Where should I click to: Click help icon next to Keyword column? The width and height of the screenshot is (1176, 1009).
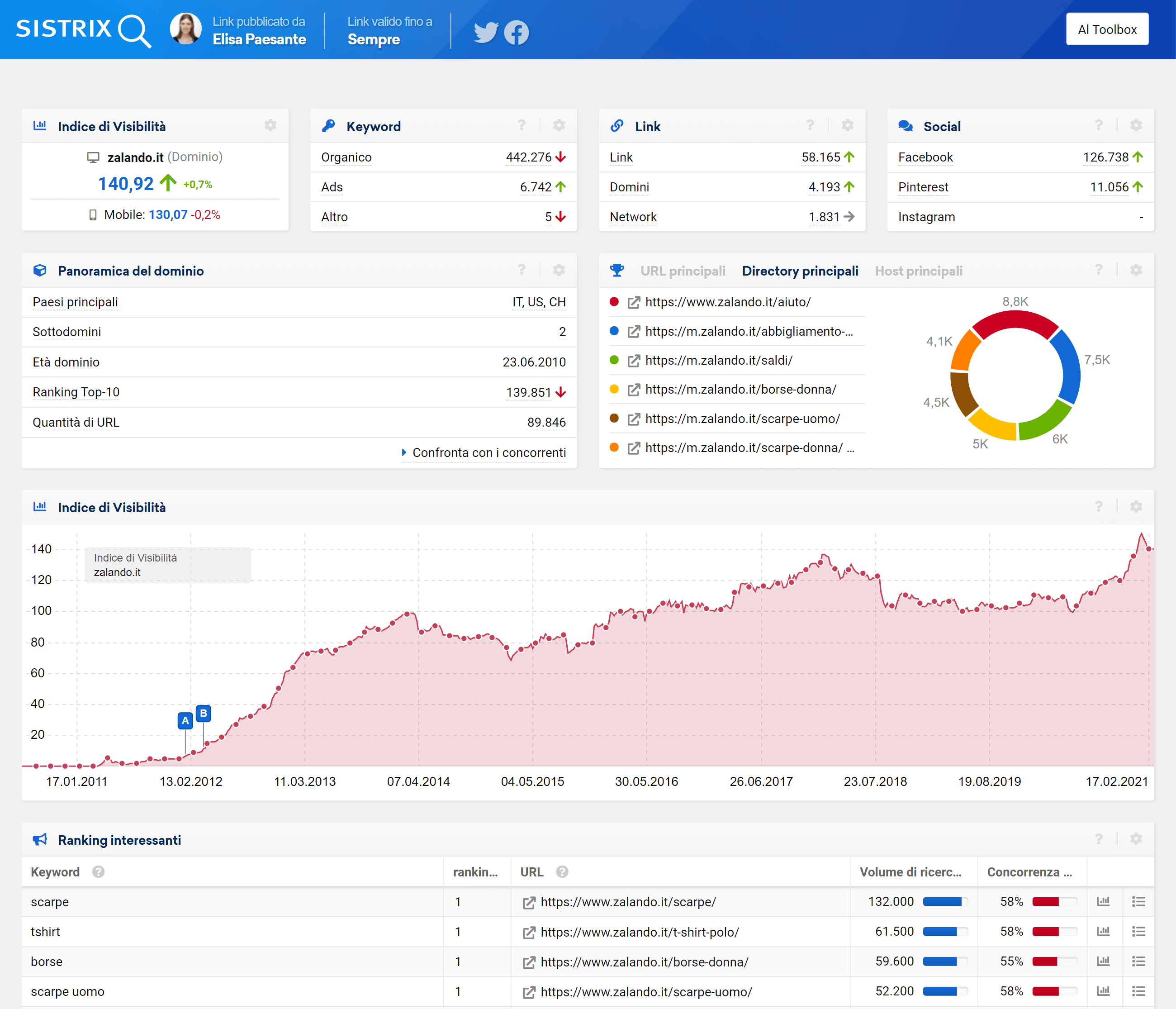98,871
